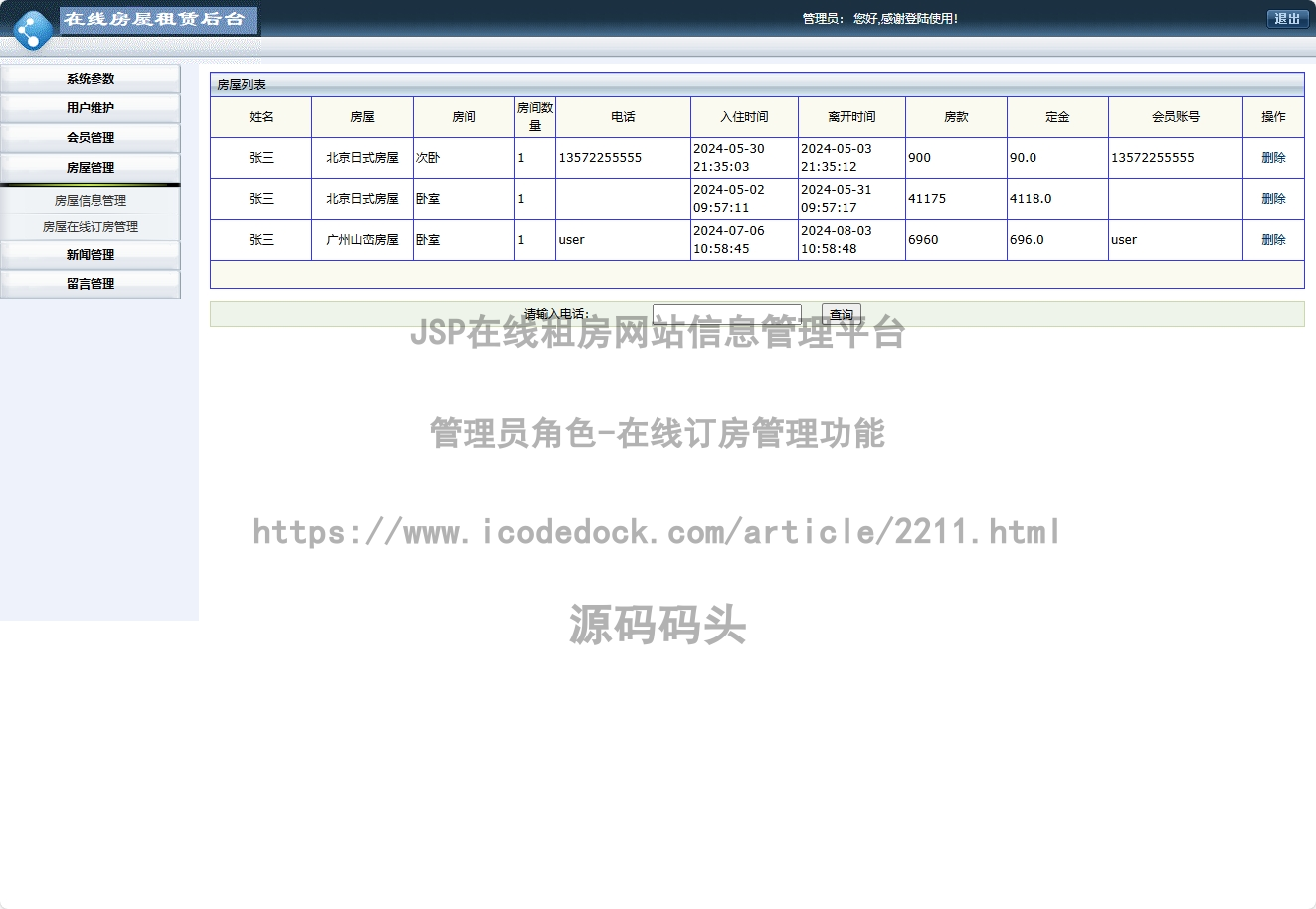This screenshot has height=909, width=1316.
Task: Delete the 广州山峦房屋 booking row
Action: [x=1273, y=240]
